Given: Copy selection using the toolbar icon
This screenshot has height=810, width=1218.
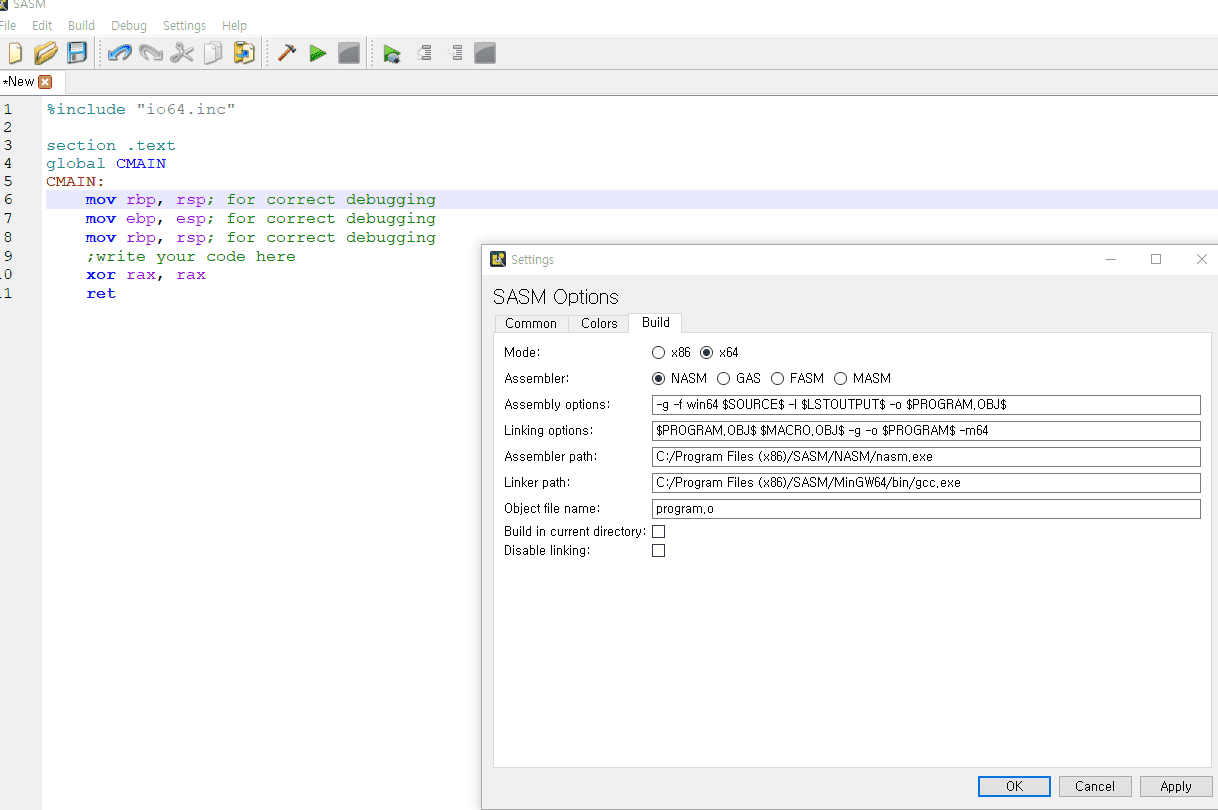Looking at the screenshot, I should click(213, 53).
